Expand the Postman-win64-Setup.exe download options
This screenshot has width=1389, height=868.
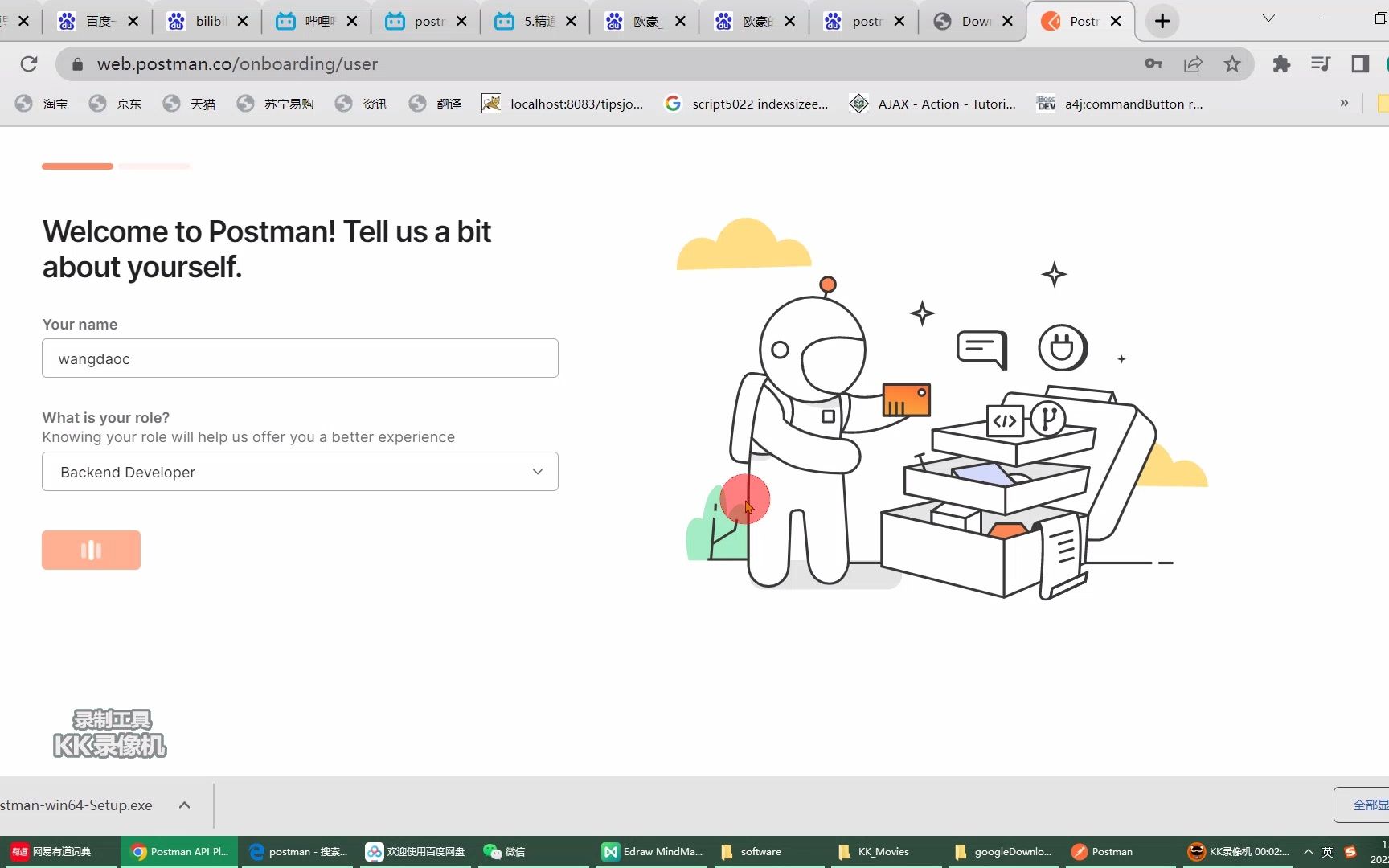tap(184, 805)
